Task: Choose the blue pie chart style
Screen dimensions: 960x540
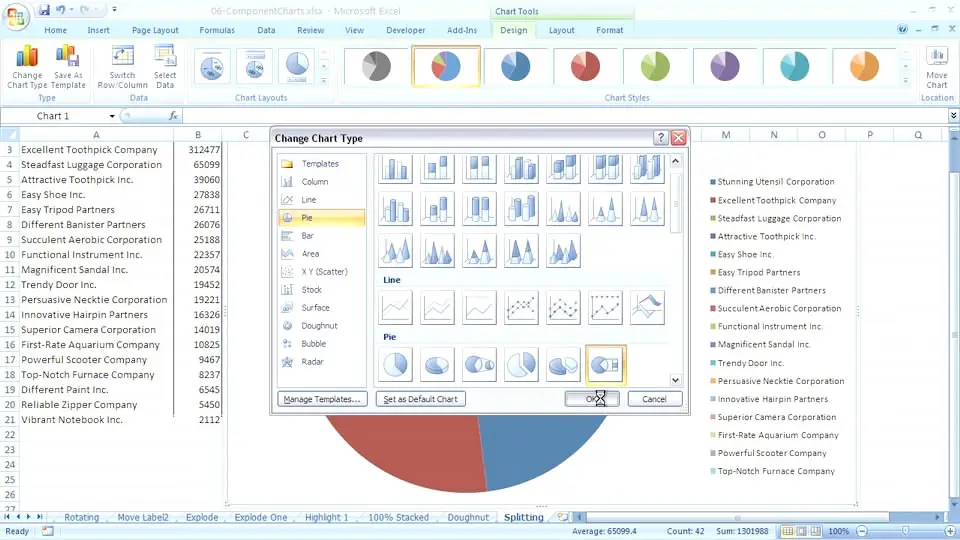Action: point(516,66)
